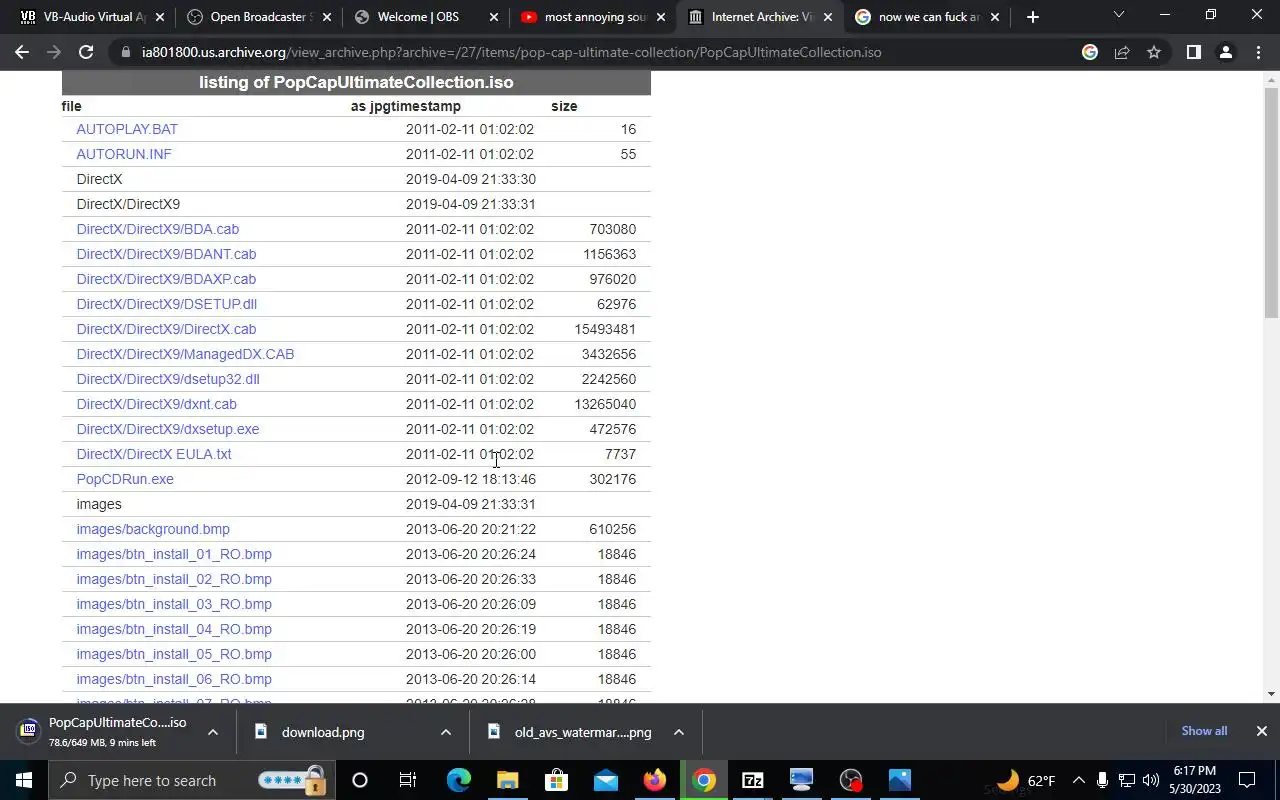This screenshot has width=1280, height=800.
Task: Open DirectX/DirectX9/ManagedDX.CAB link
Action: (x=185, y=354)
